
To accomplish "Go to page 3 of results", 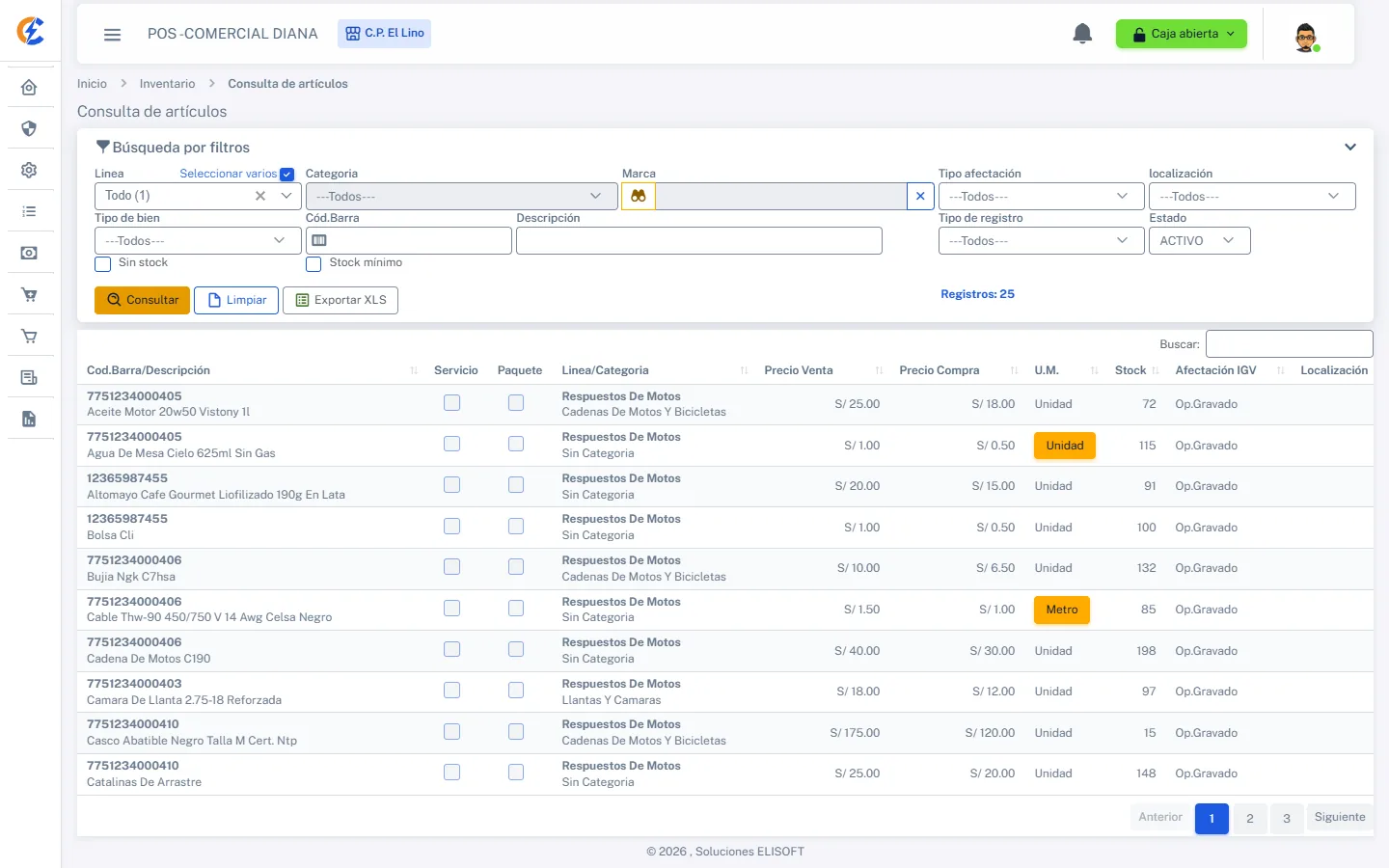I will tap(1287, 819).
